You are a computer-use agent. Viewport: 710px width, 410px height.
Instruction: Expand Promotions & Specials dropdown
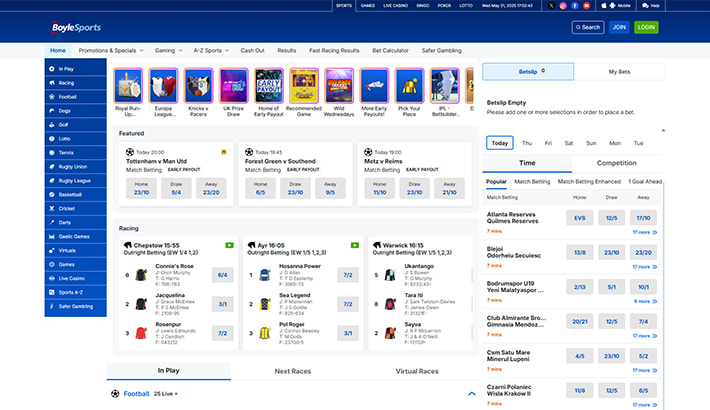coord(111,50)
